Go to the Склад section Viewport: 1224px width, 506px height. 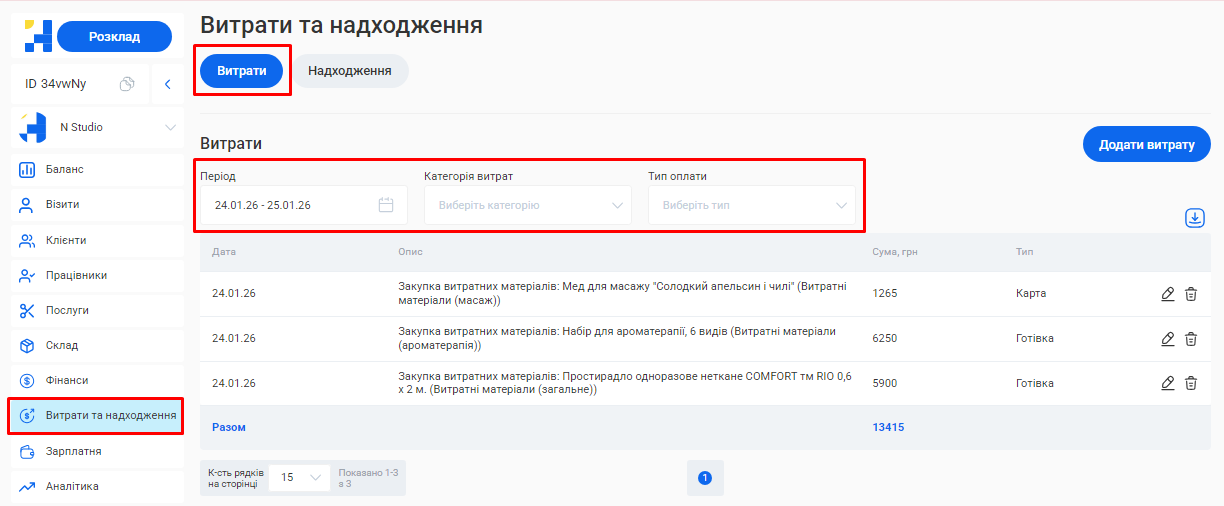[97, 345]
